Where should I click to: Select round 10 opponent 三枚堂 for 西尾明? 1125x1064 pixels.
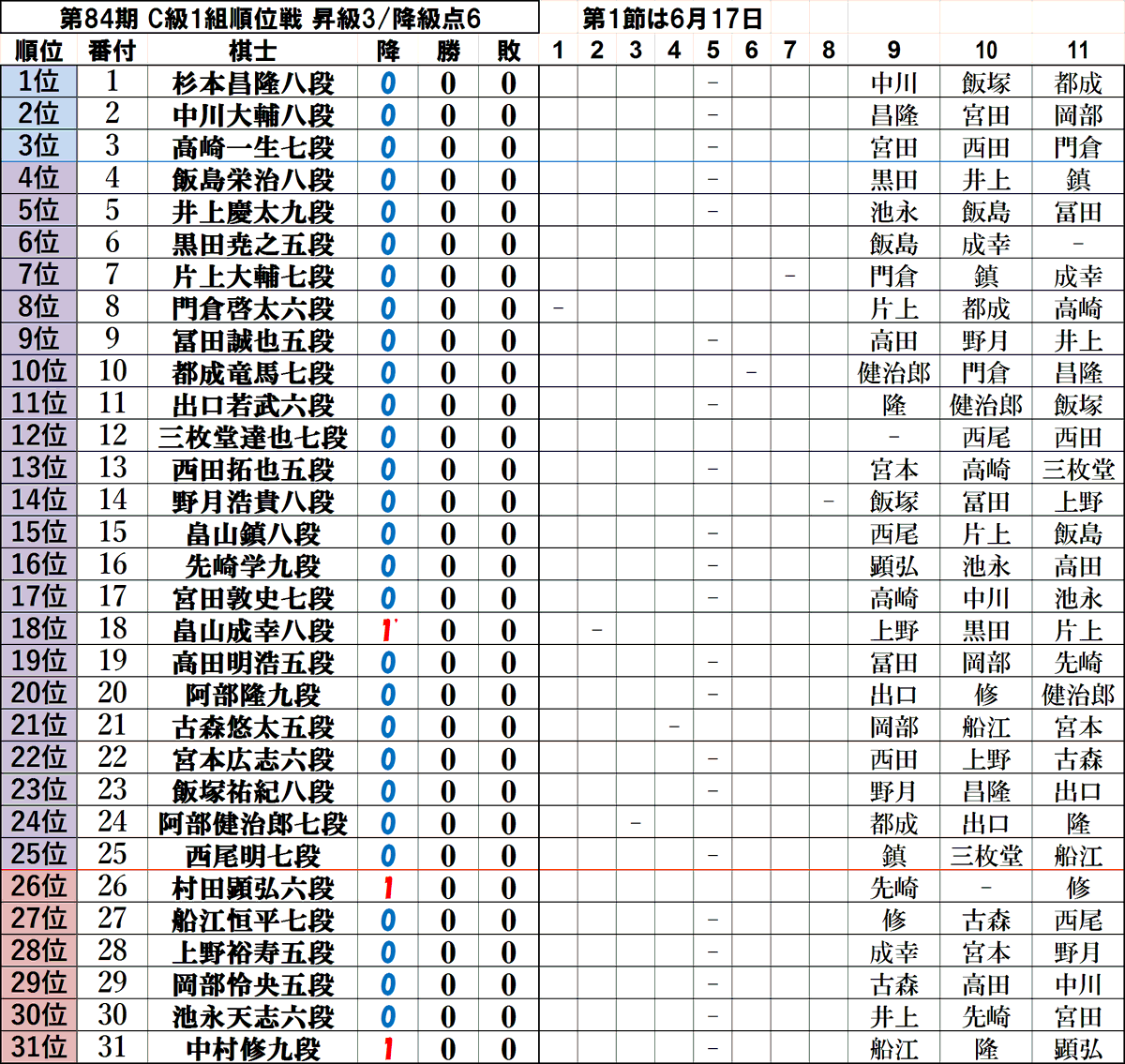tap(986, 856)
